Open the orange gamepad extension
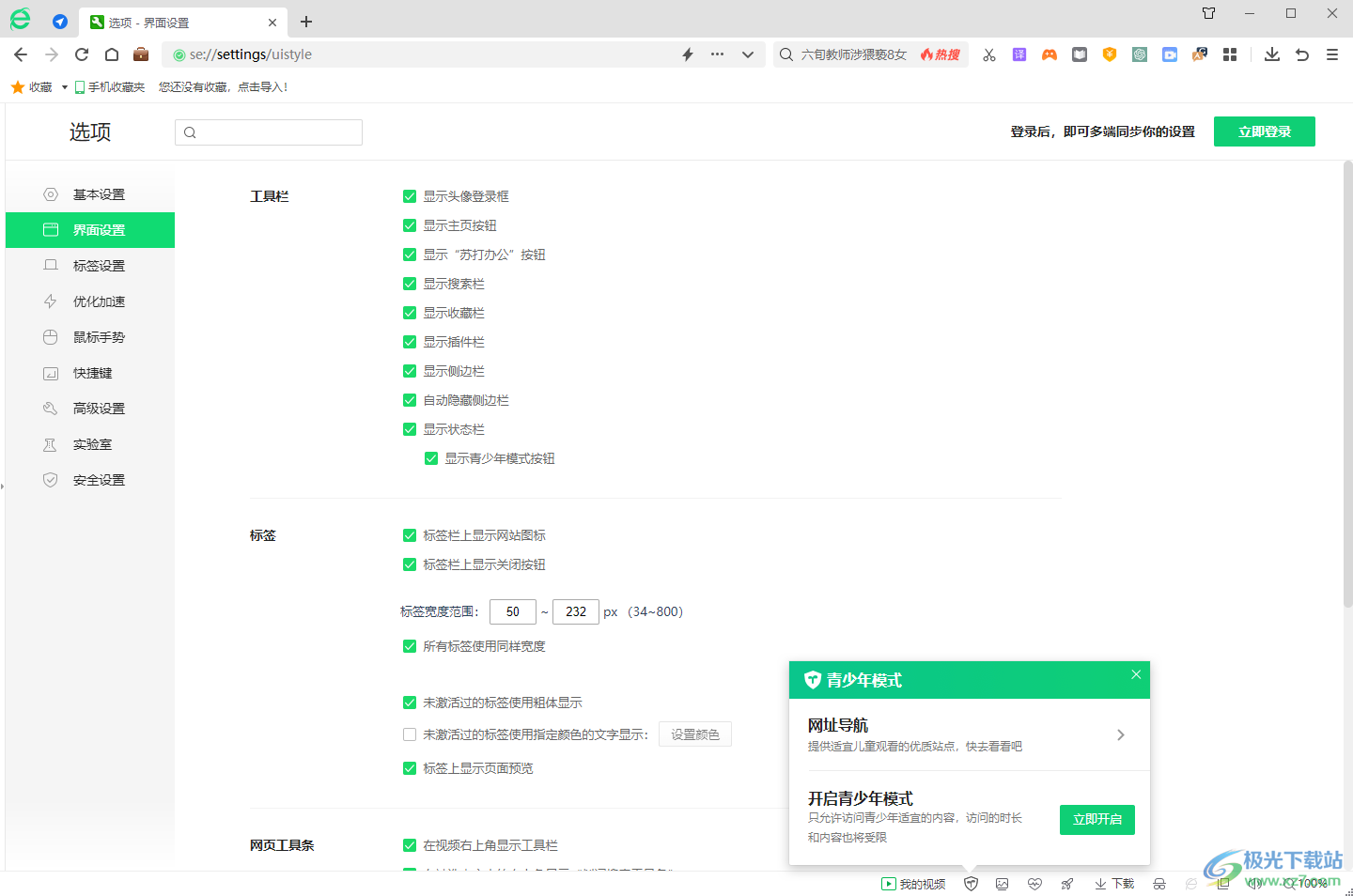 click(1050, 54)
